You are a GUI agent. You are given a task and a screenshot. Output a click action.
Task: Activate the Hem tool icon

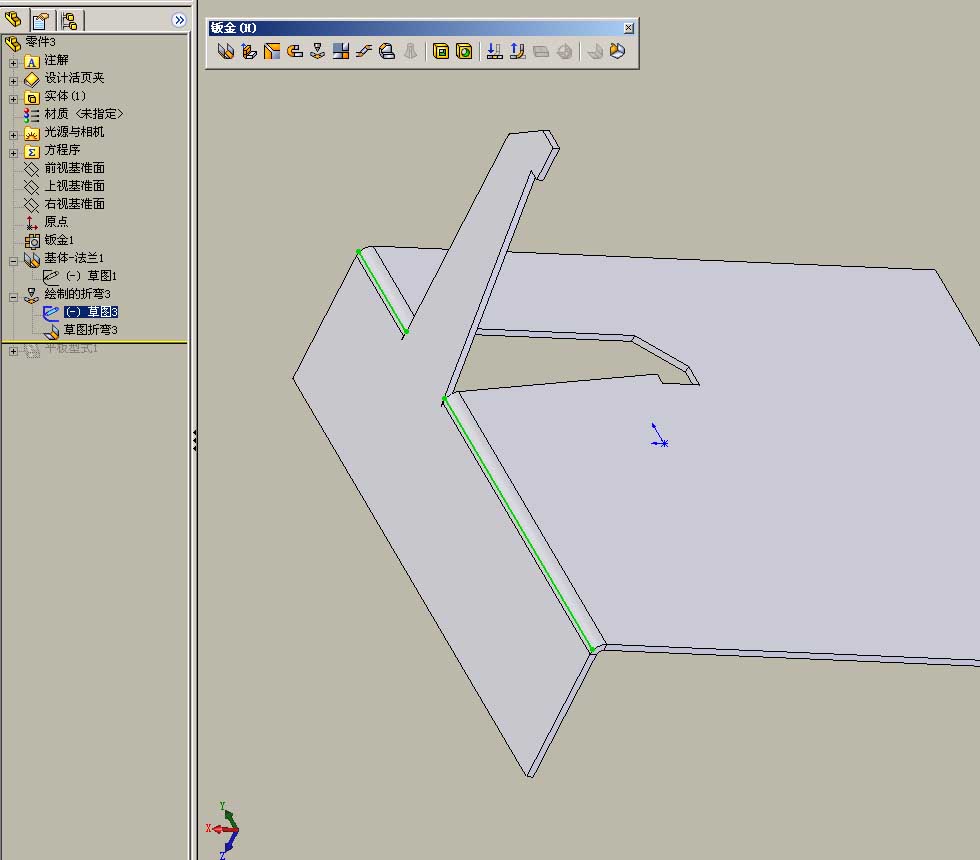pyautogui.click(x=294, y=51)
